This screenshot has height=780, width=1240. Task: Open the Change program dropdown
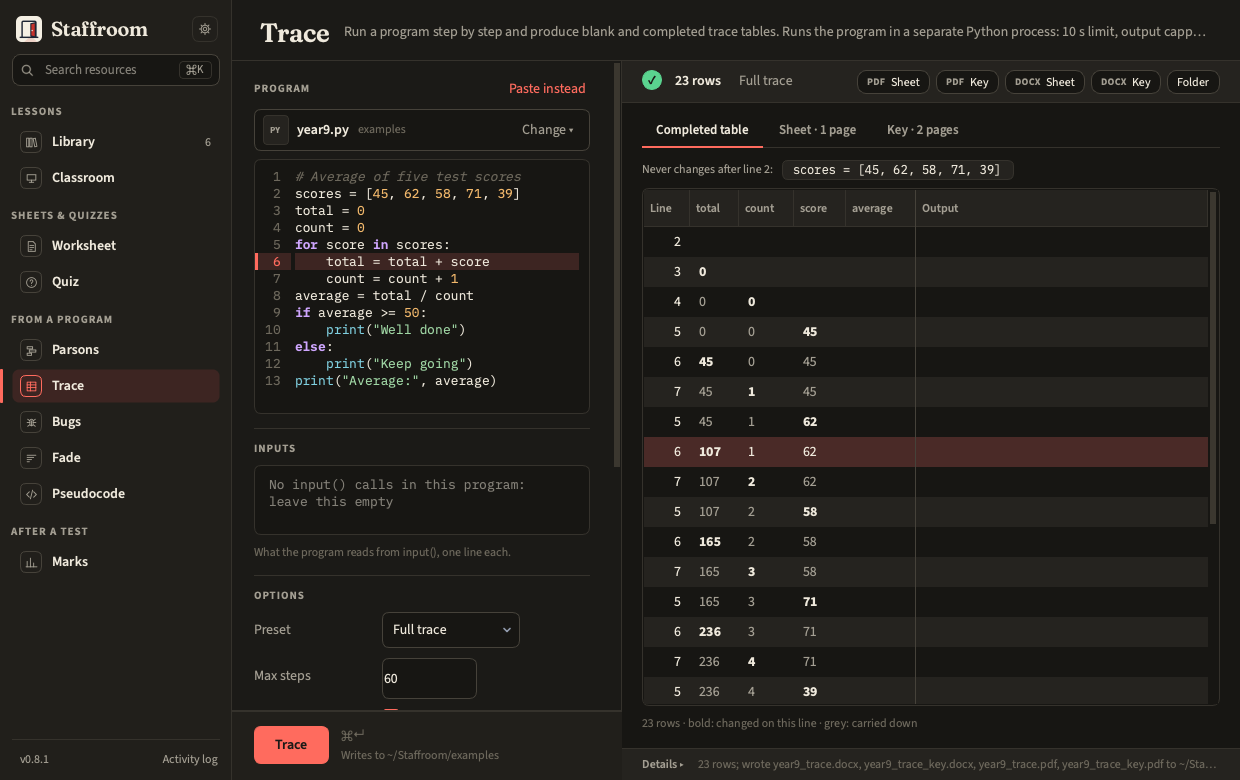coord(548,130)
